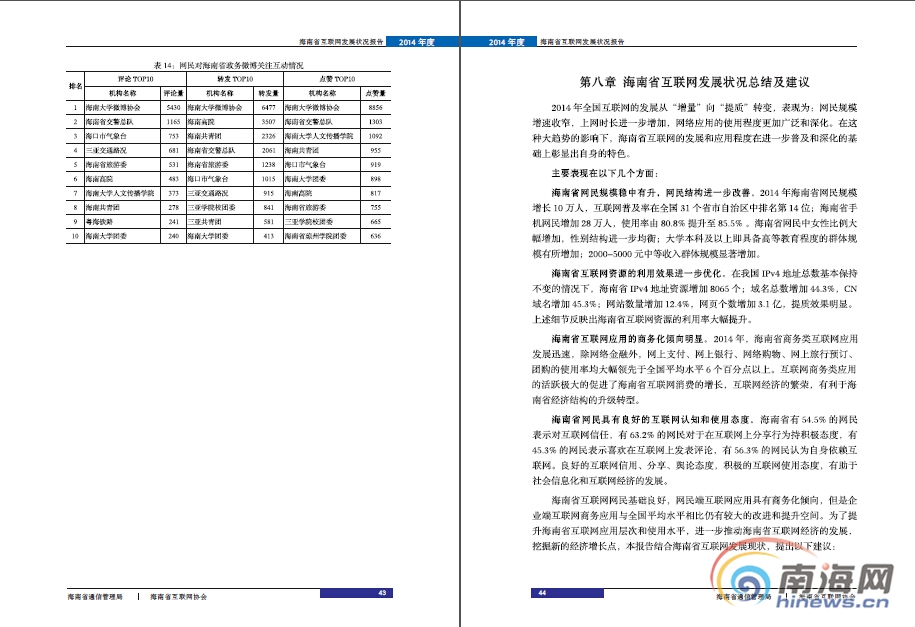
Task: Click 海南省琼州学院团委 in rank 10 row
Action: (x=316, y=237)
